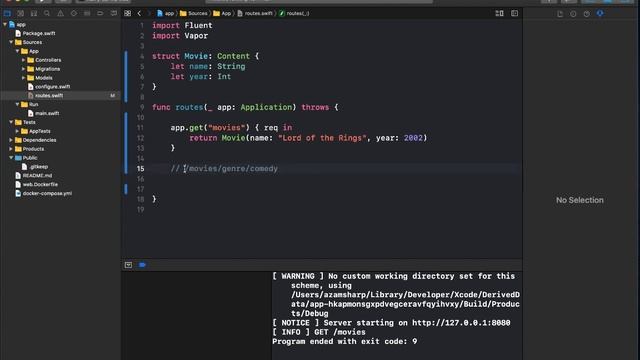Toggle breakpoints with the blue tag icon

pos(142,265)
